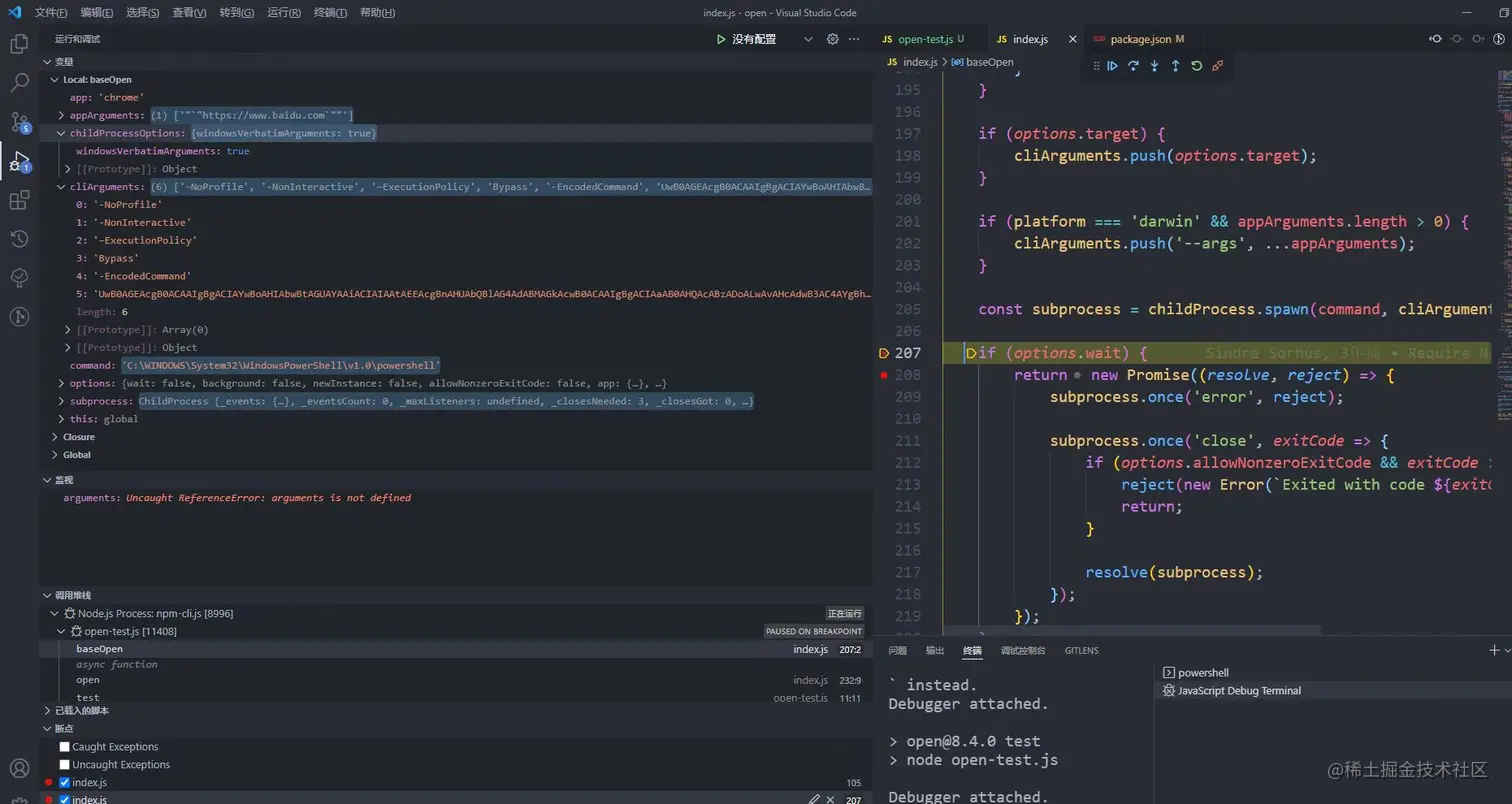The image size is (1512, 804).
Task: Expand the options variable in Variables panel
Action: [61, 383]
